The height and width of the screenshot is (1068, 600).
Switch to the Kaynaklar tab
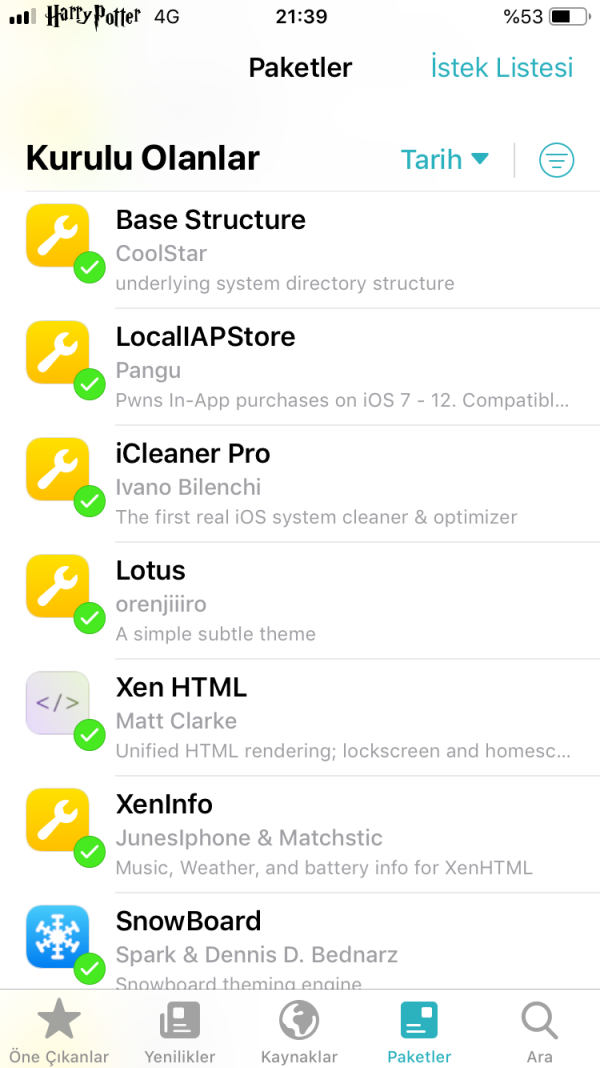coord(299,1033)
